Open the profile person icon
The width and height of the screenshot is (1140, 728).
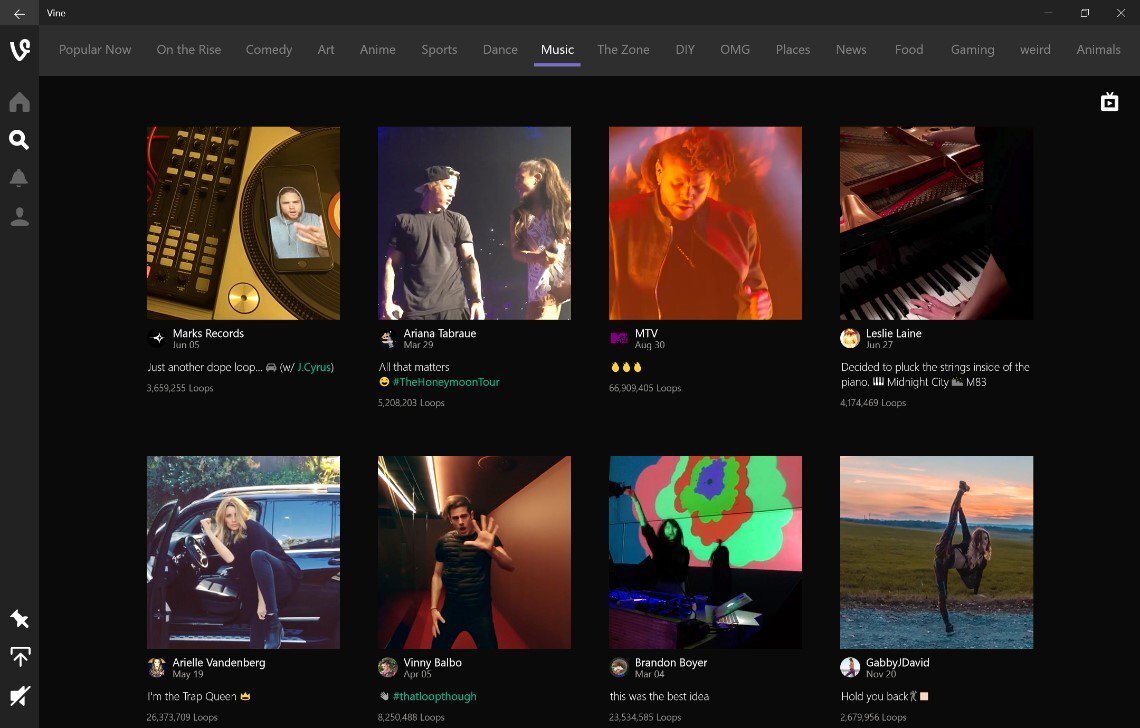(x=19, y=217)
